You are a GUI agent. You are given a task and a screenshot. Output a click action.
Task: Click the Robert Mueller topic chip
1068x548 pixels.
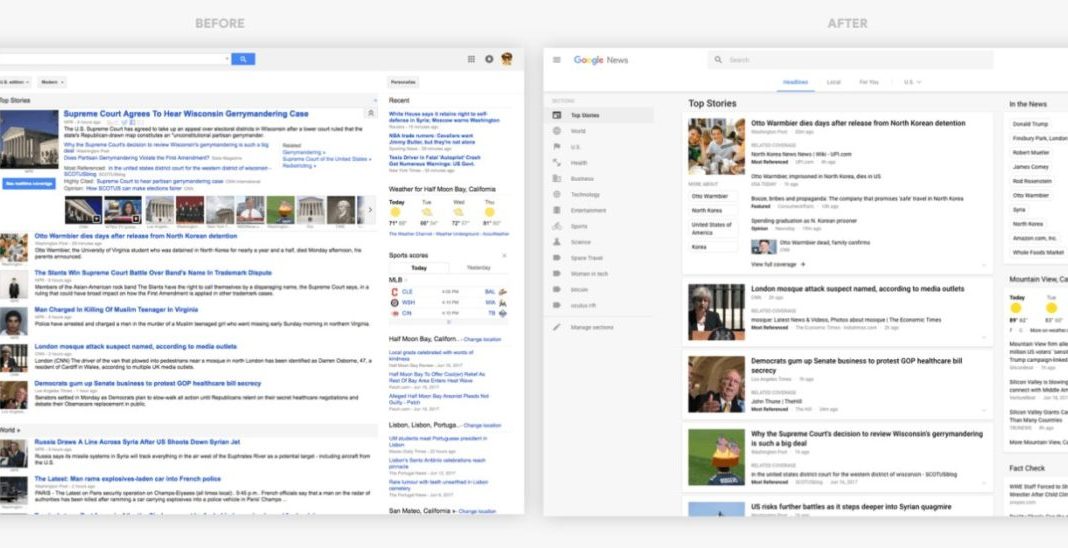(x=1031, y=152)
